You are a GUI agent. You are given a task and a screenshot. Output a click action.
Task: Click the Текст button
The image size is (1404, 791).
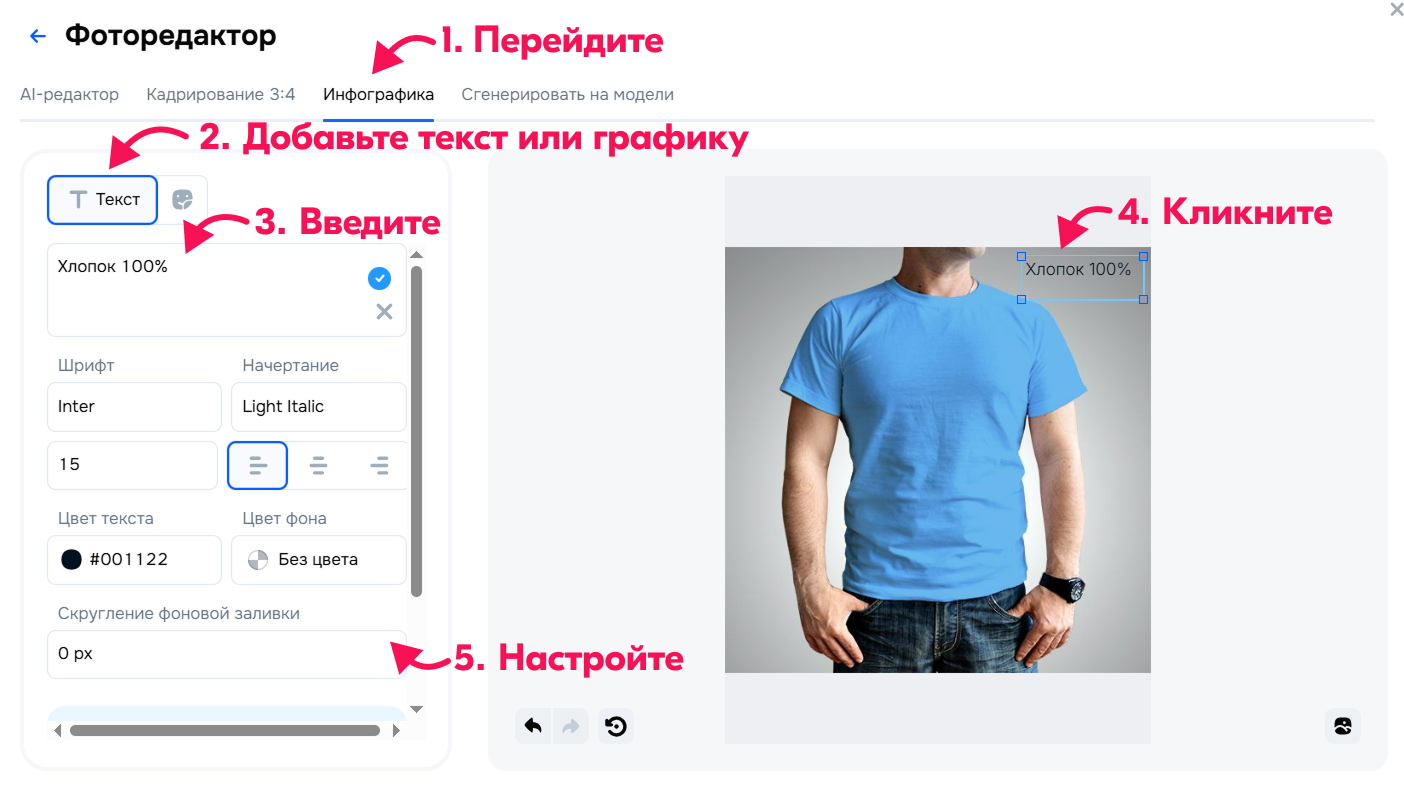[103, 199]
